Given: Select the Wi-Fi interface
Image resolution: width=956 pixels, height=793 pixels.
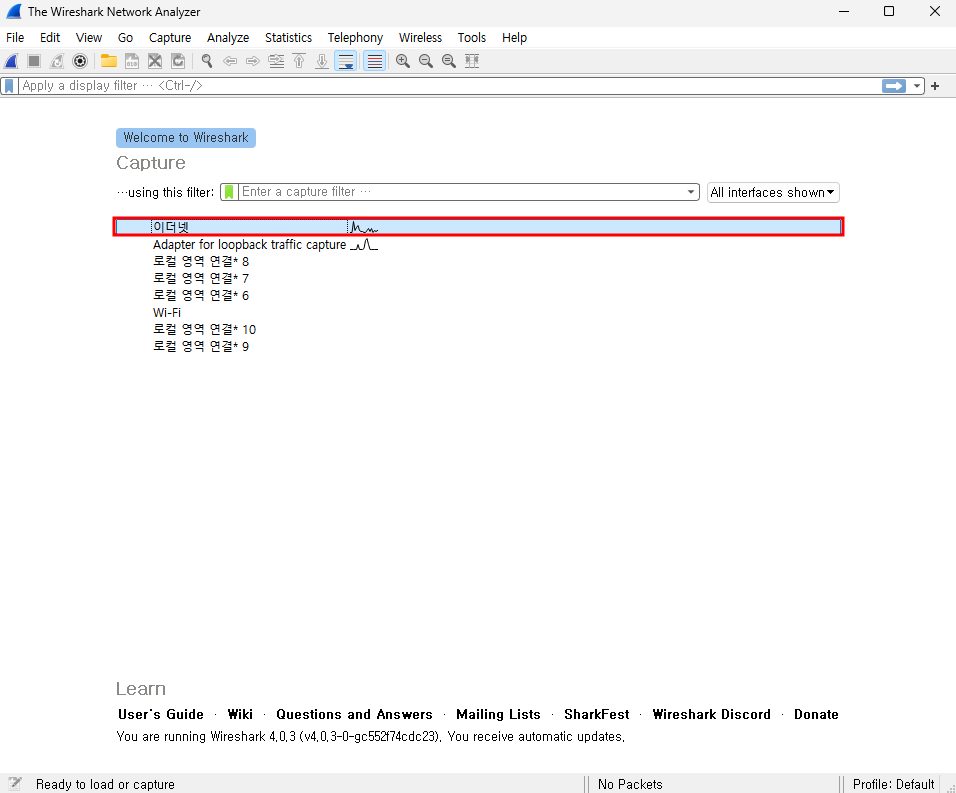Looking at the screenshot, I should coord(167,313).
